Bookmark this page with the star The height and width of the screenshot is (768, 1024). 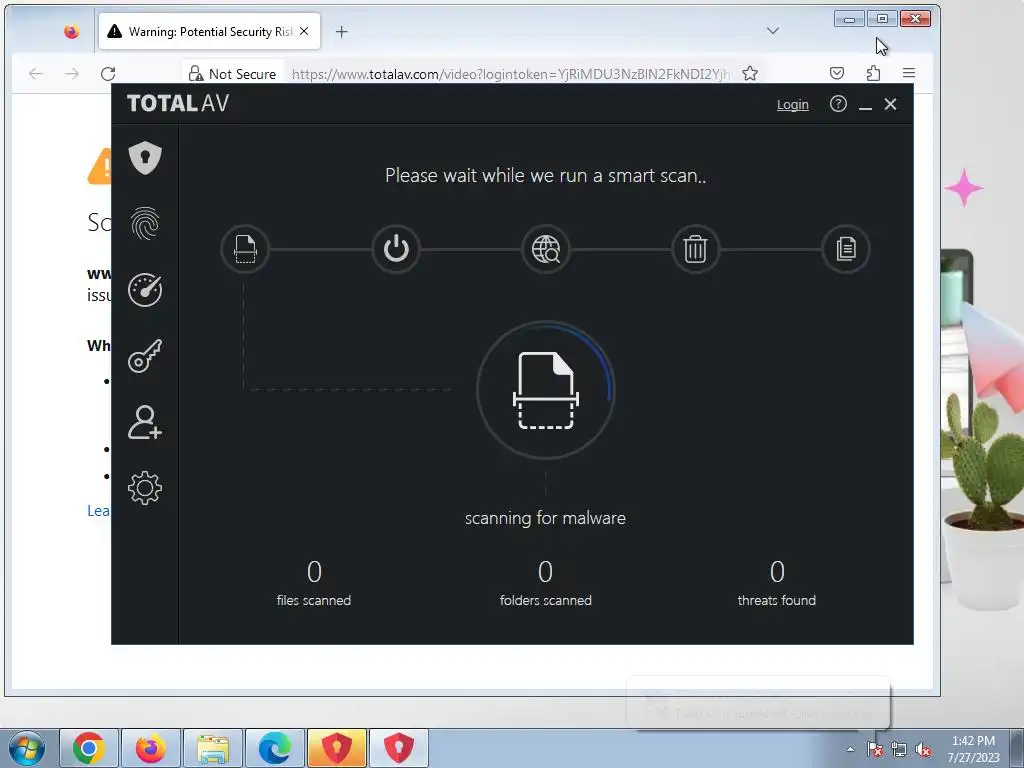tap(750, 74)
